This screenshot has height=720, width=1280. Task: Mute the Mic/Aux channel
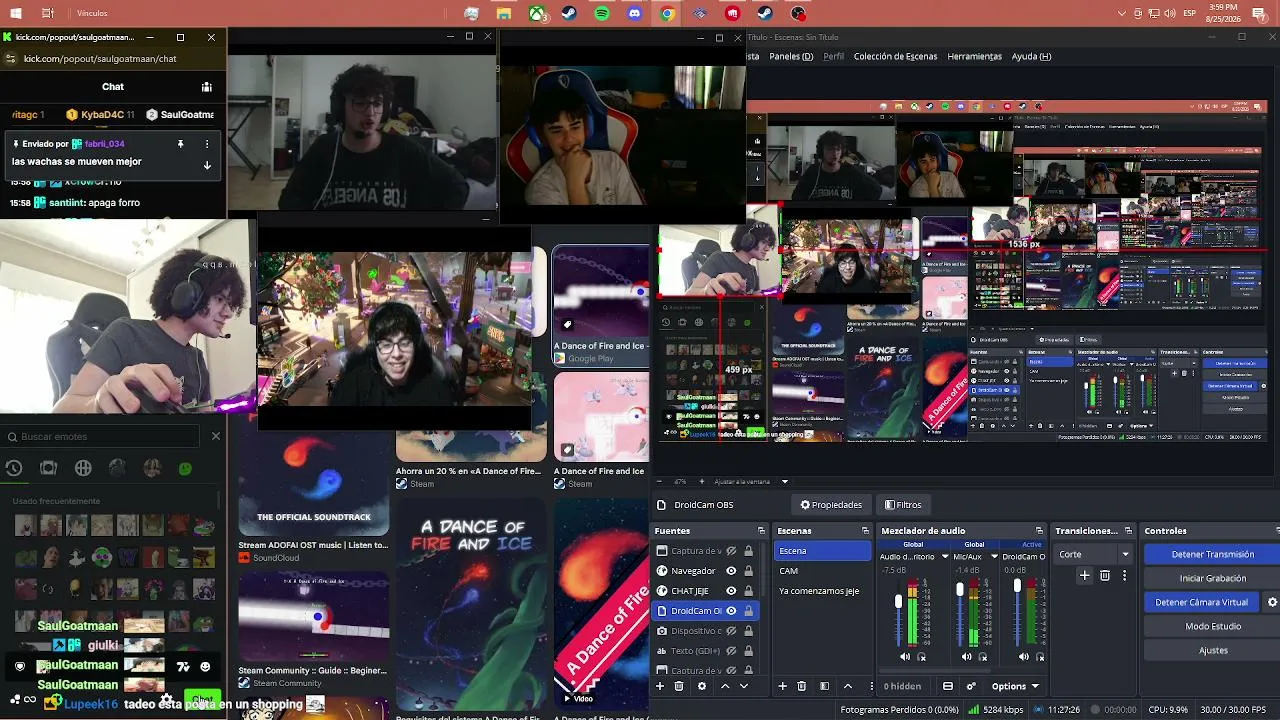pos(966,657)
